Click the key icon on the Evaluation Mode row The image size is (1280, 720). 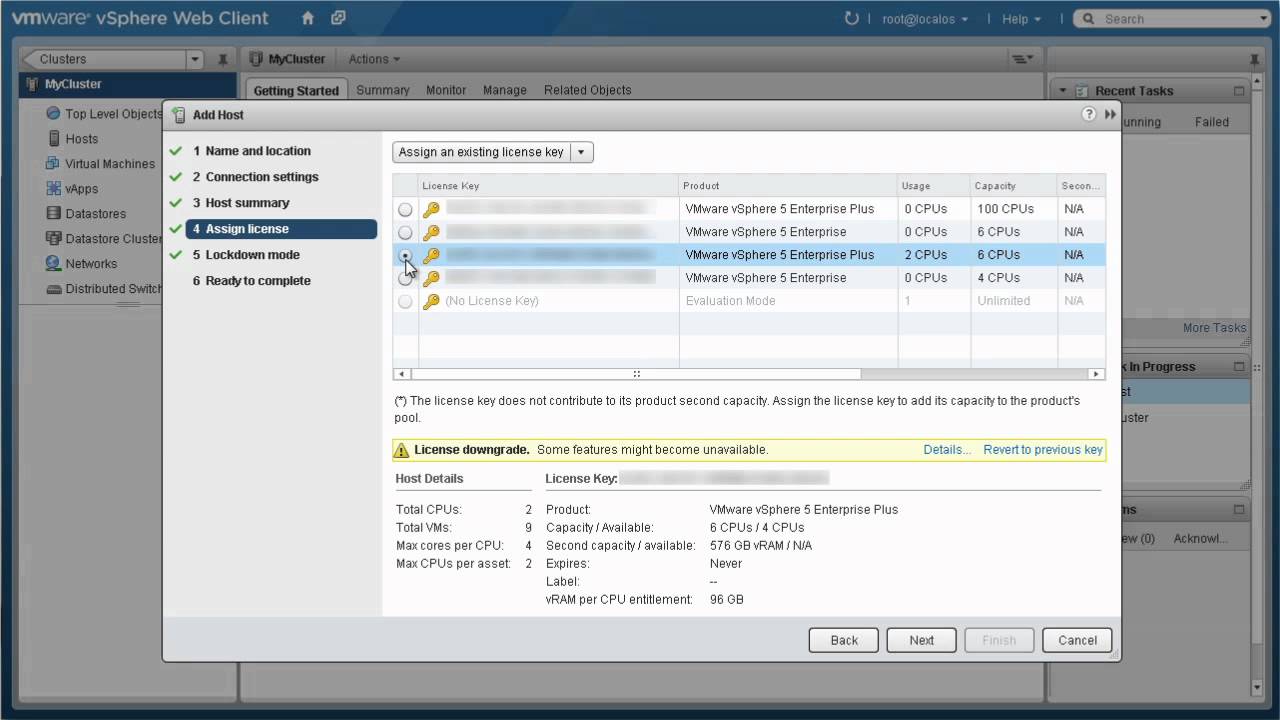click(x=430, y=301)
